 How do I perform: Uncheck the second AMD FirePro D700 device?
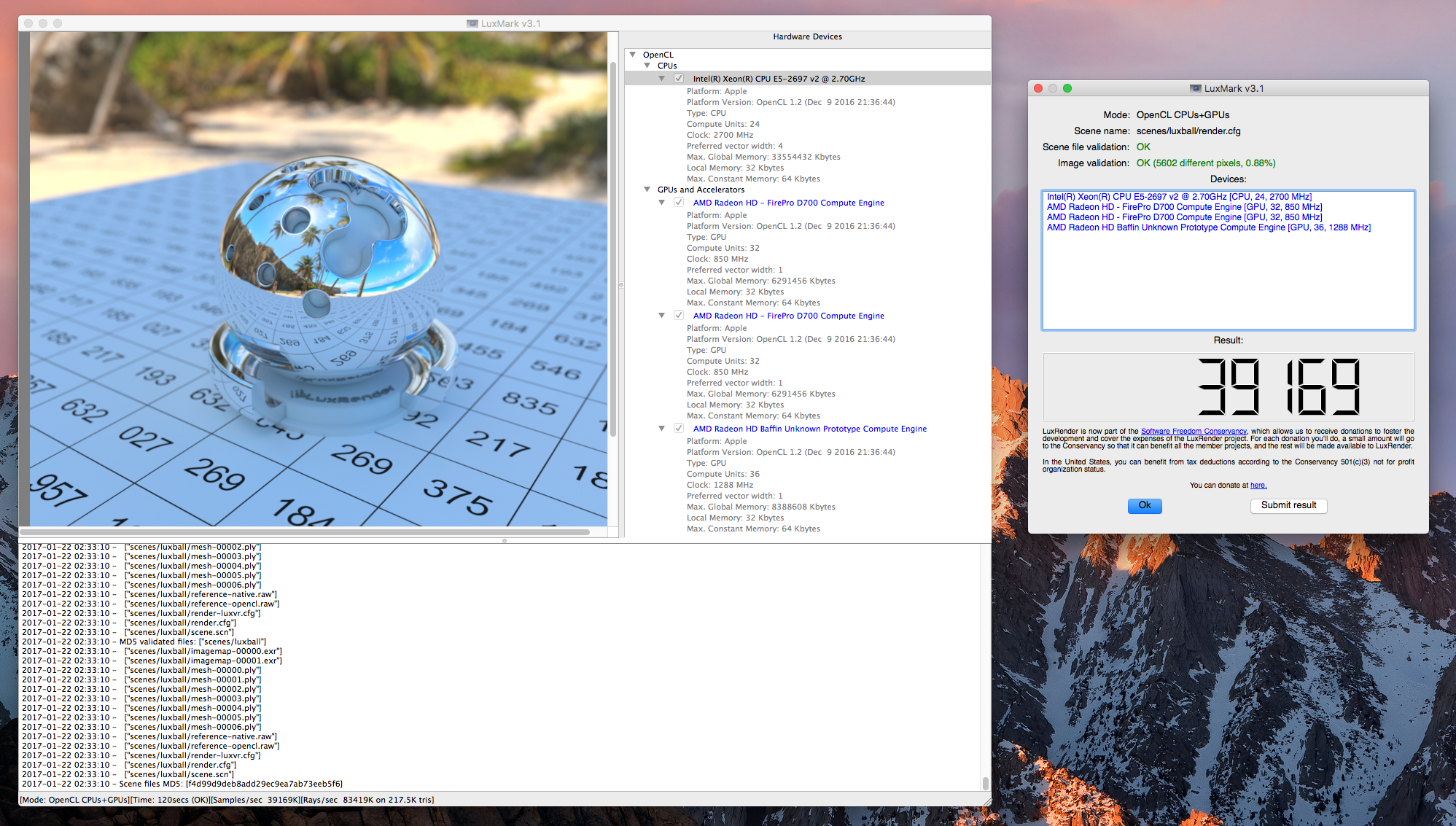pyautogui.click(x=679, y=316)
